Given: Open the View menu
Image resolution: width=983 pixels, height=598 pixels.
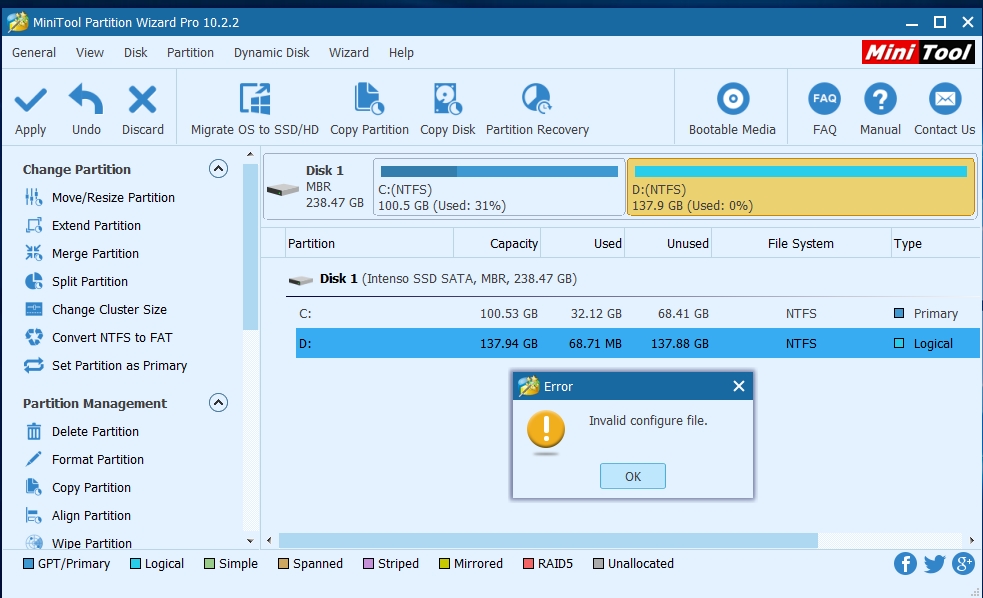Looking at the screenshot, I should tap(90, 53).
